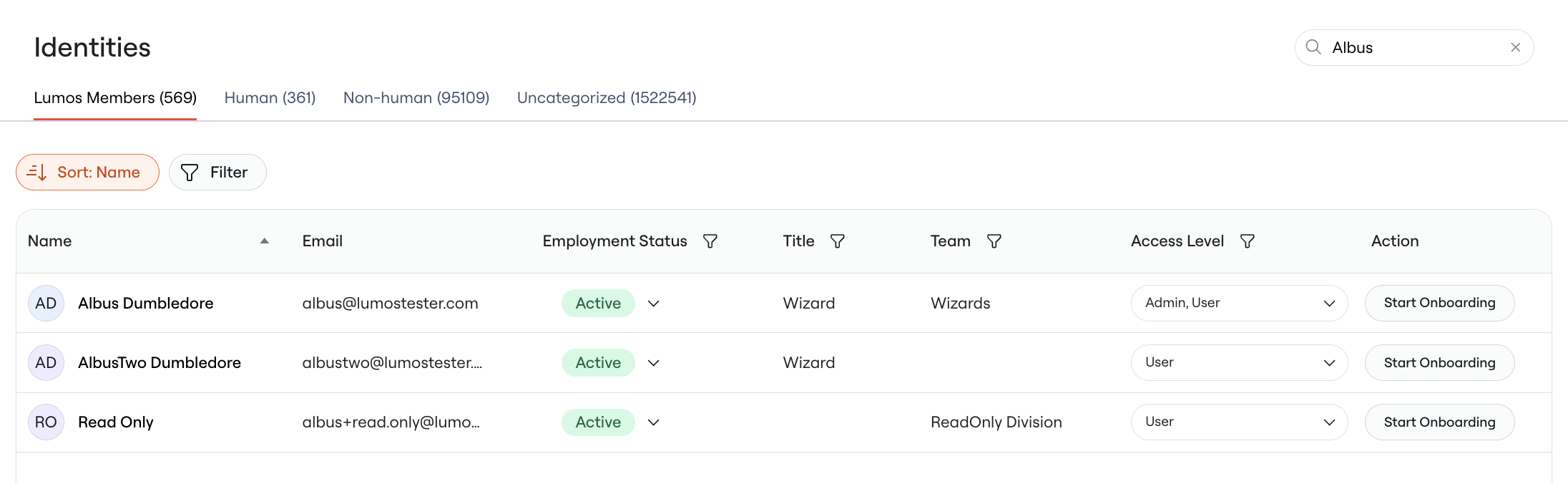
Task: Toggle the Name column sort arrow
Action: [x=265, y=241]
